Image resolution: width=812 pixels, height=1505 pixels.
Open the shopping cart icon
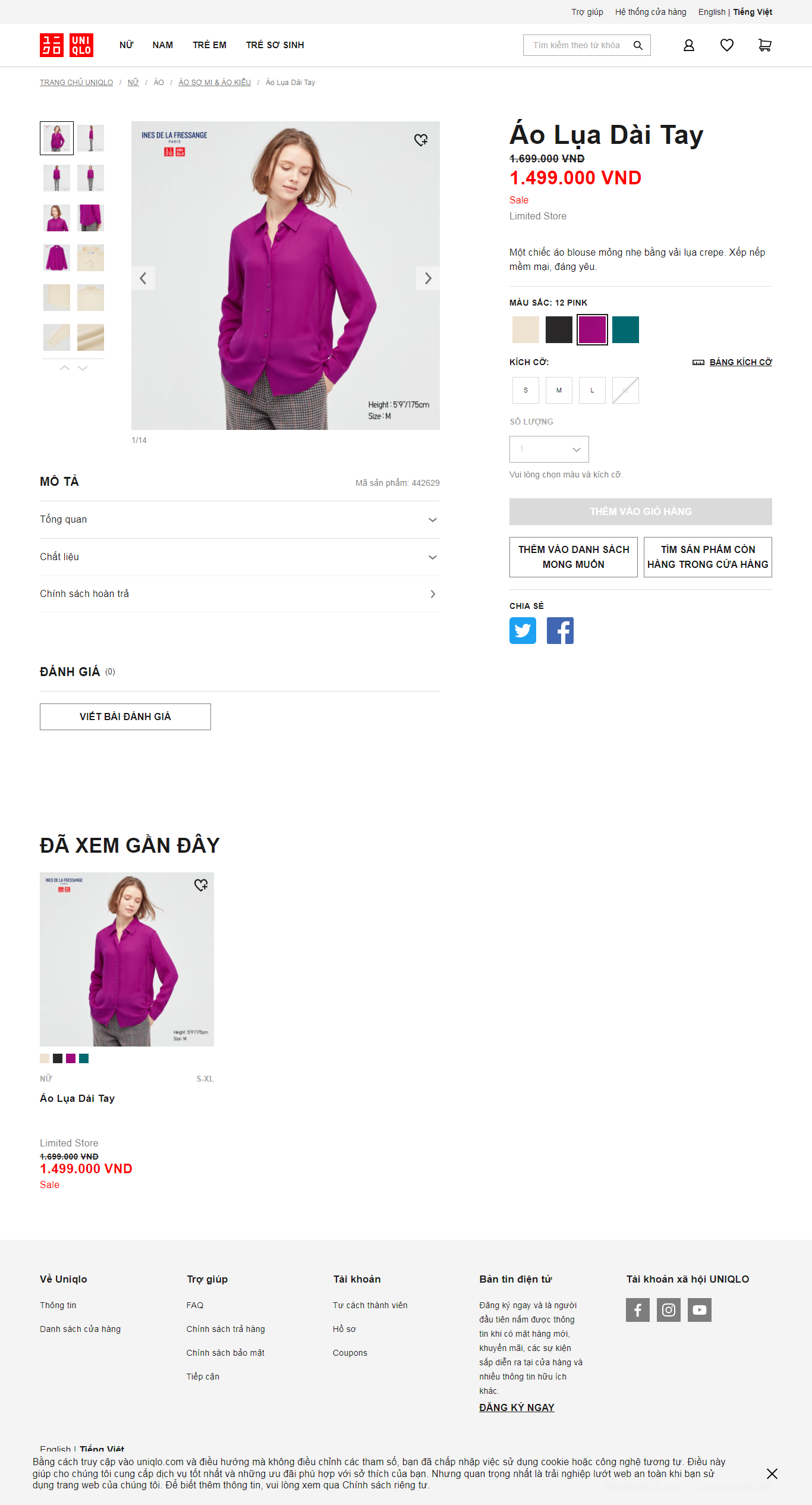click(x=764, y=45)
